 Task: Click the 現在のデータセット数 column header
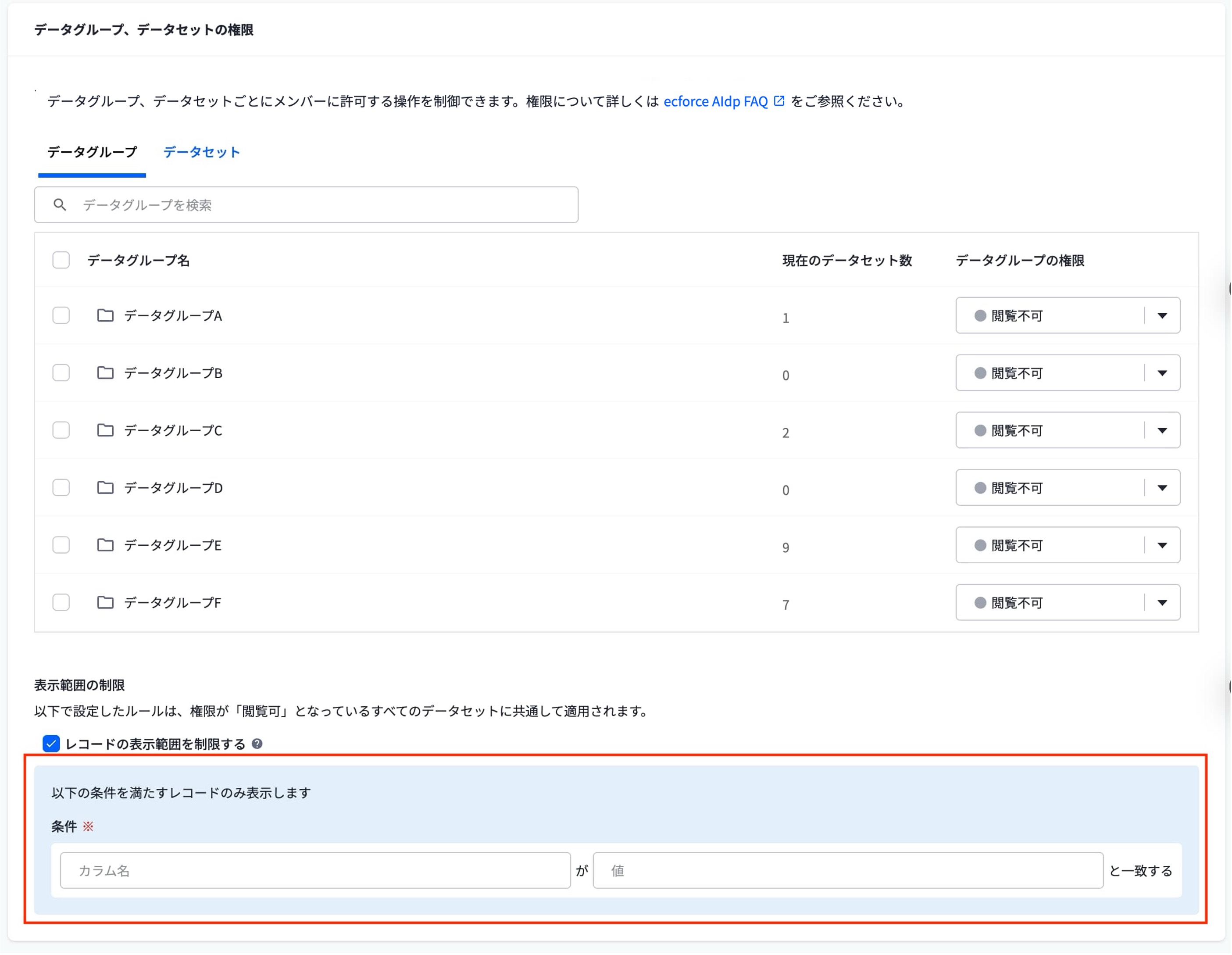click(847, 260)
